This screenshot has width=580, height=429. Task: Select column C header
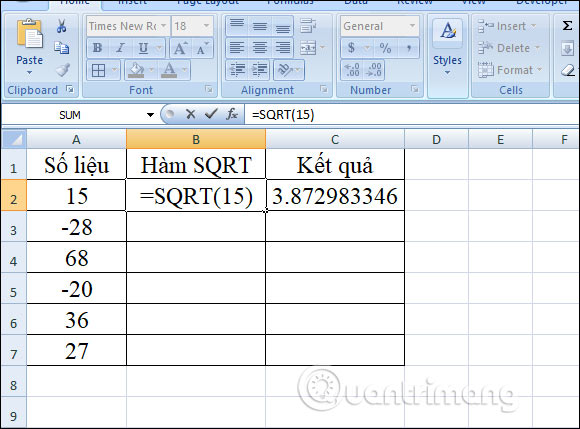tap(335, 139)
